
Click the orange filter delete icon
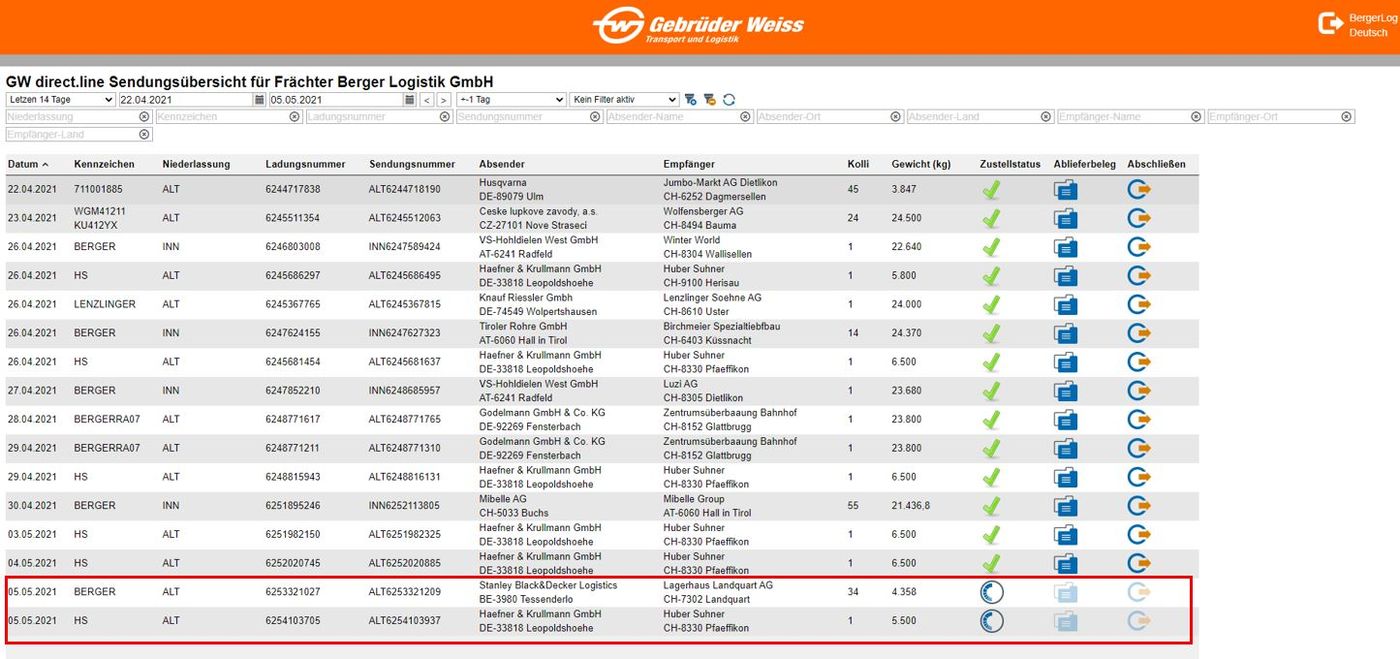710,100
